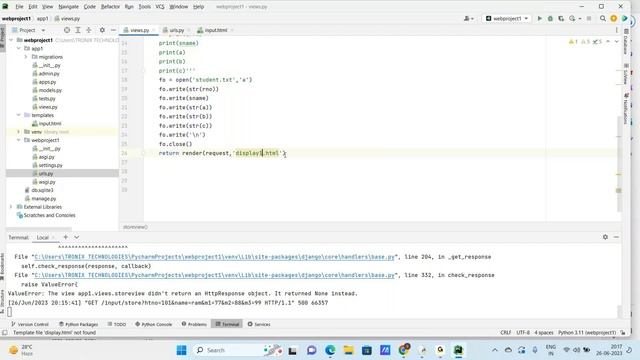Open the File menu
Viewport: 640px width, 360px height.
pyautogui.click(x=19, y=7)
